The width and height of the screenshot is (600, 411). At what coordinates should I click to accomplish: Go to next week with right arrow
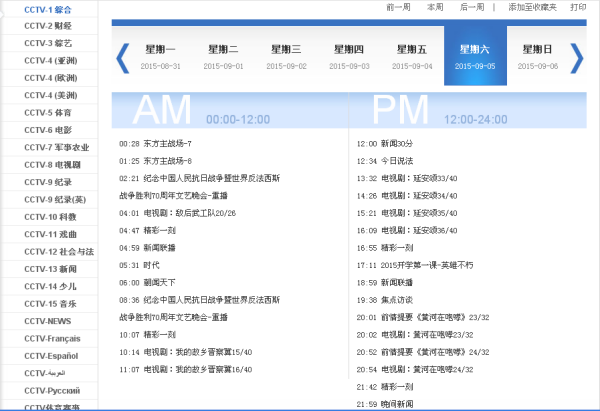[x=577, y=58]
